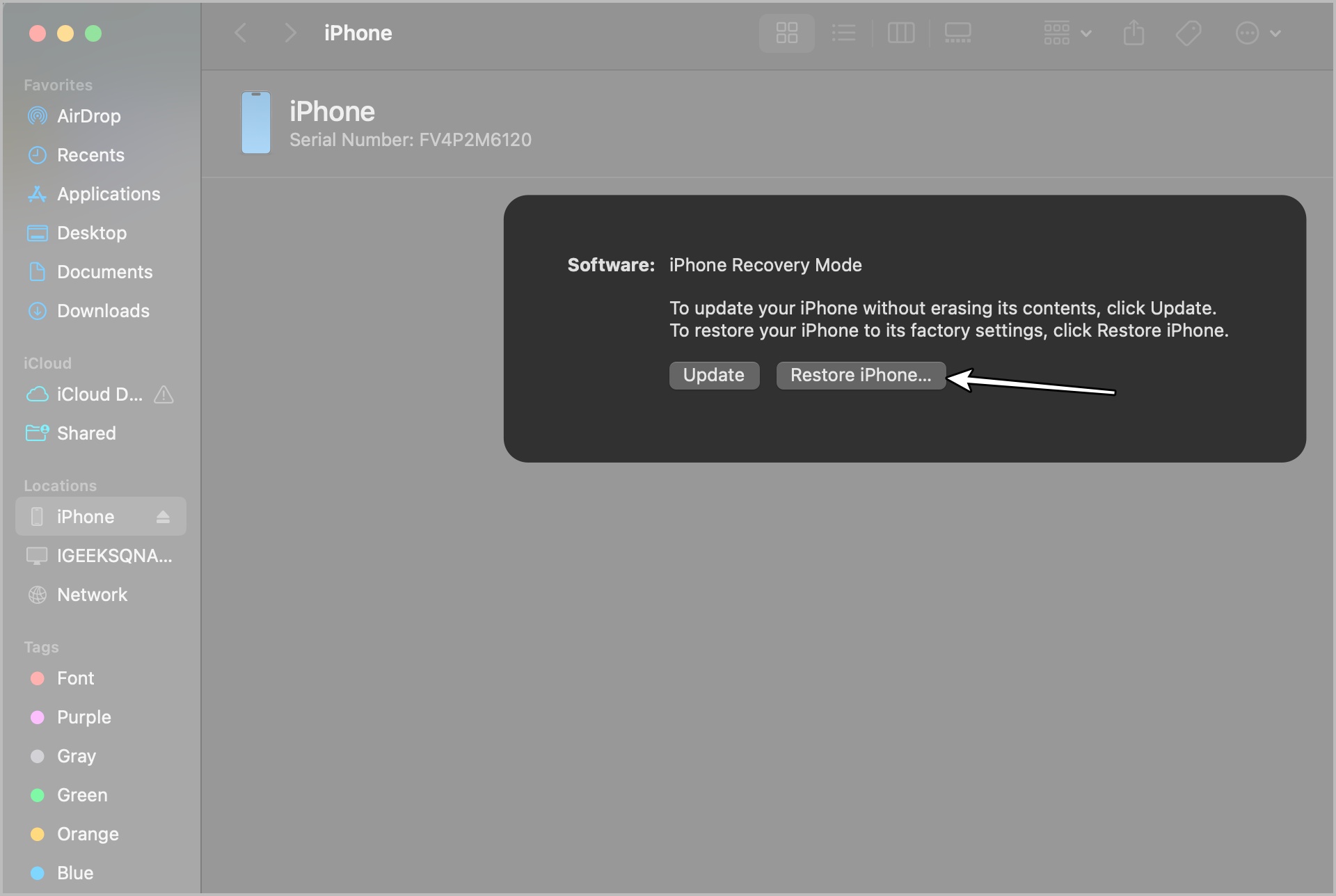Click the eject icon next to iPhone
1336x896 pixels.
point(163,516)
